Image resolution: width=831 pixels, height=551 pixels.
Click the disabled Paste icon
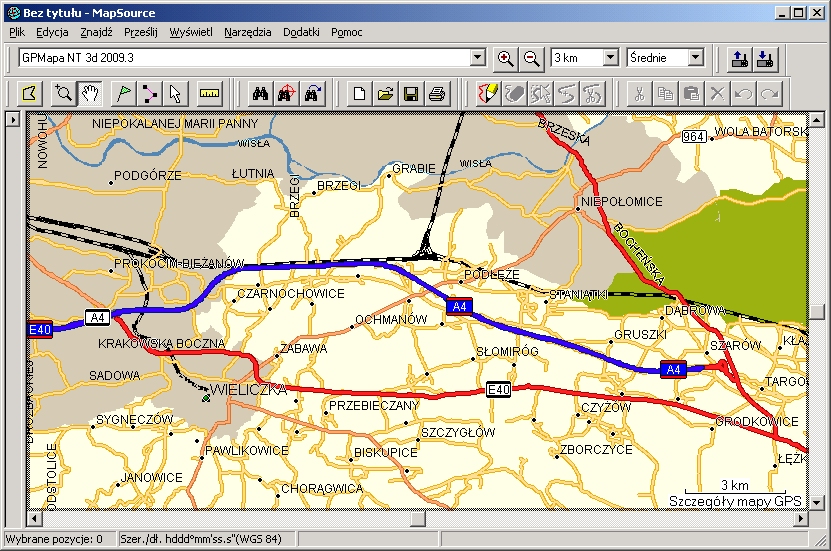coord(691,94)
